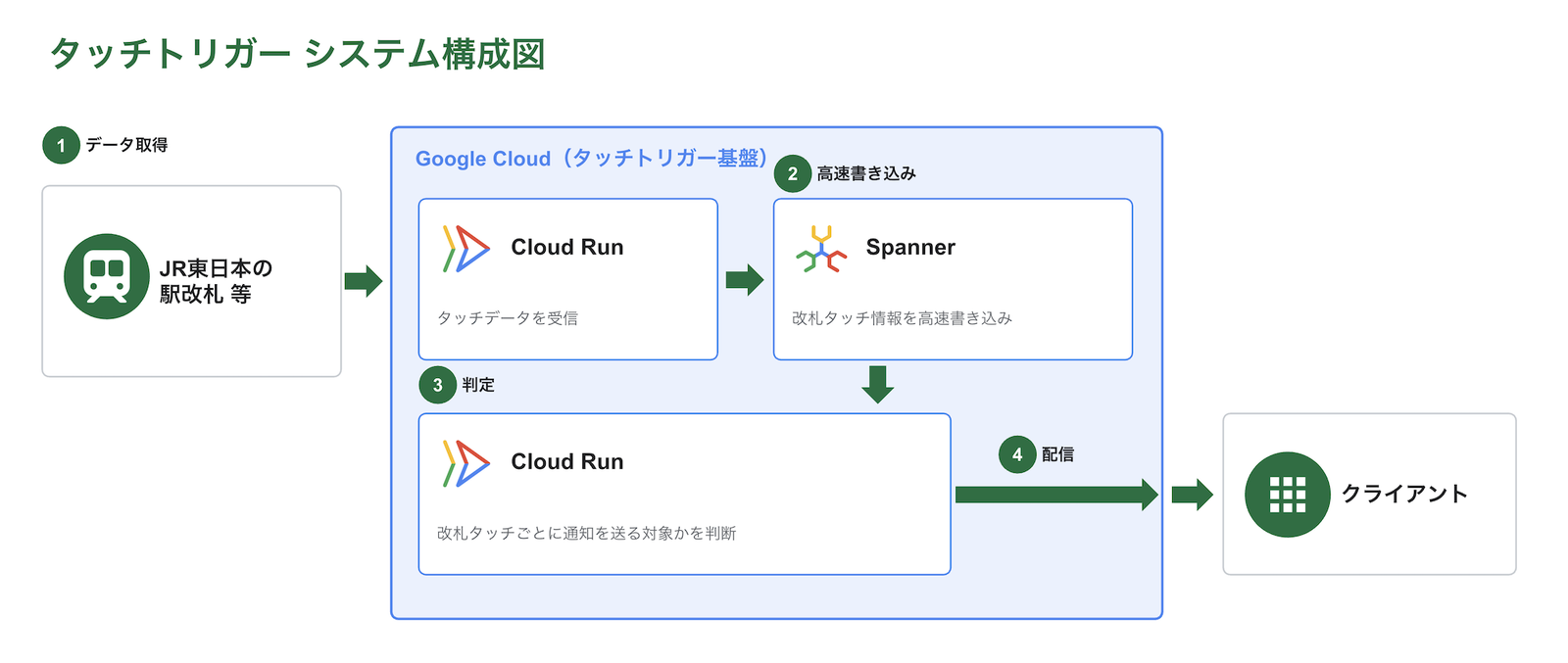1568x663 pixels.
Task: Click the JR東日本の駅改札 等 text
Action: (x=216, y=281)
